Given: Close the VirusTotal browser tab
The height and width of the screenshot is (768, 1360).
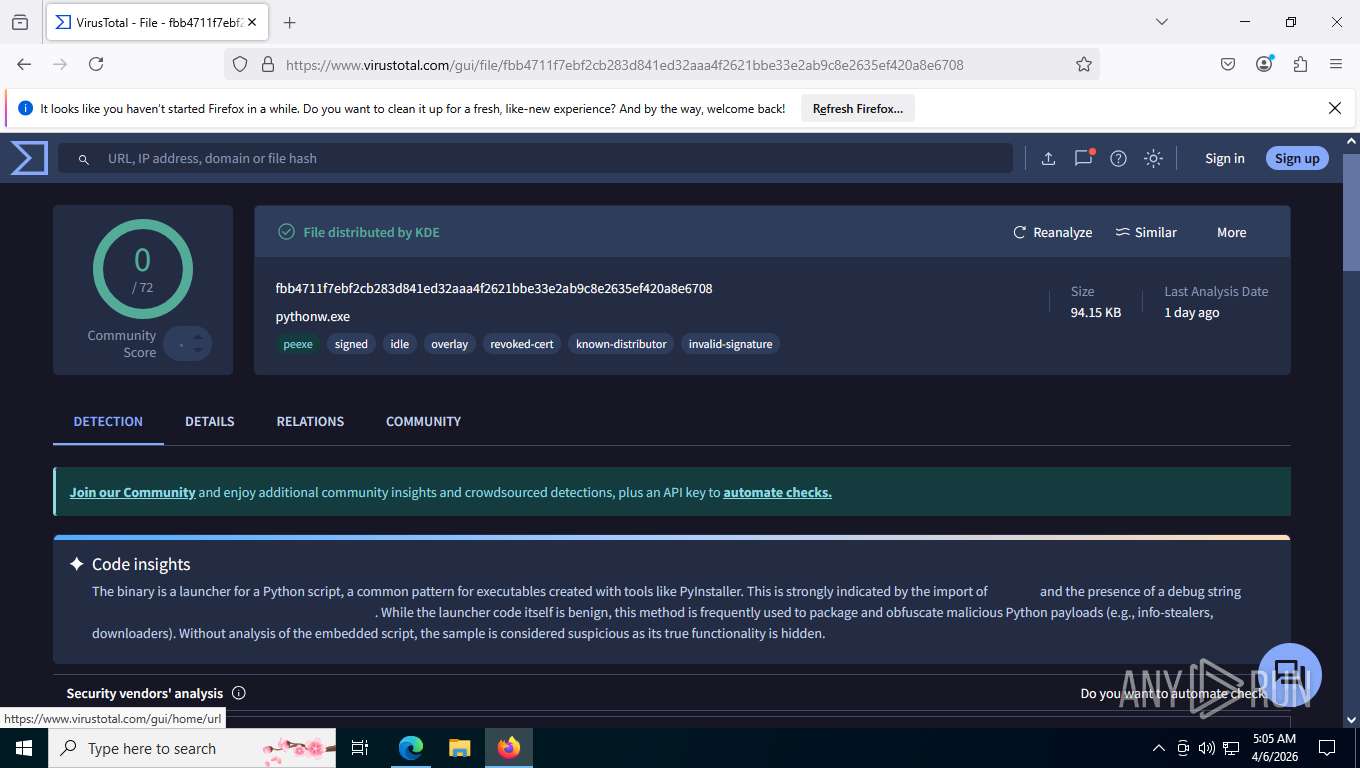Looking at the screenshot, I should 252,22.
